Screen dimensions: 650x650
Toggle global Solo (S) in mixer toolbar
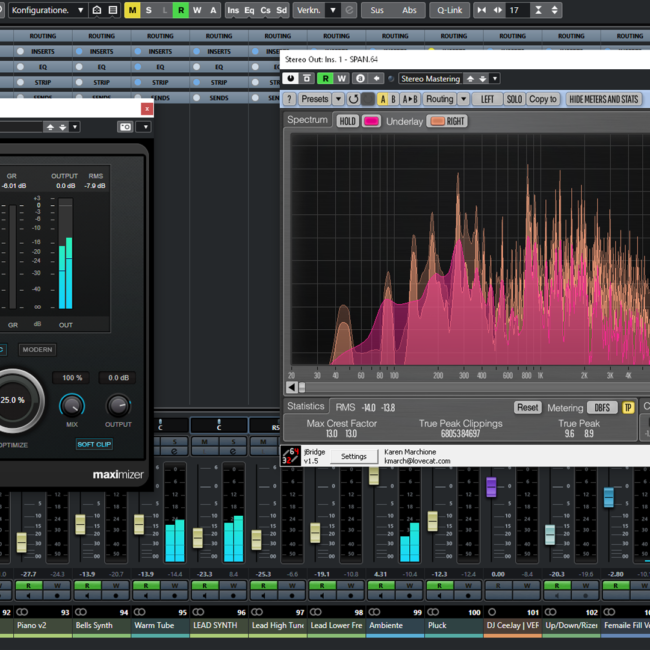tap(148, 10)
